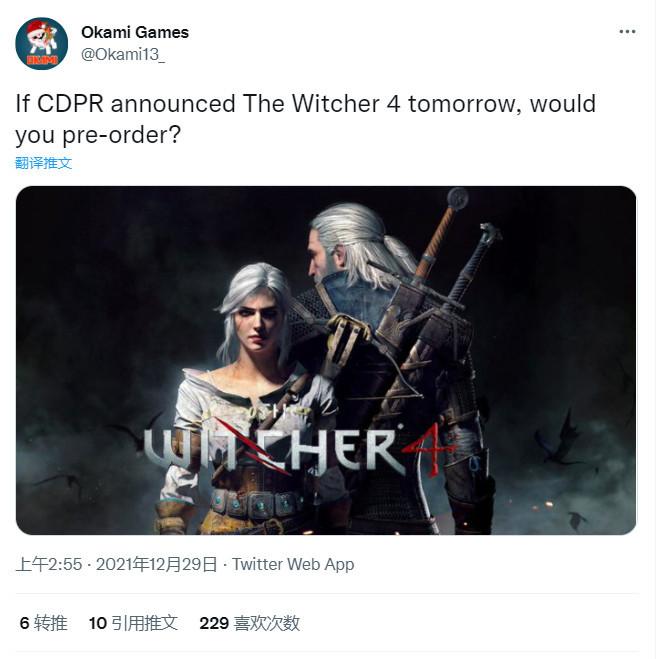The image size is (657, 659).
Task: Open the Witcher 4 attached image
Action: [x=326, y=360]
